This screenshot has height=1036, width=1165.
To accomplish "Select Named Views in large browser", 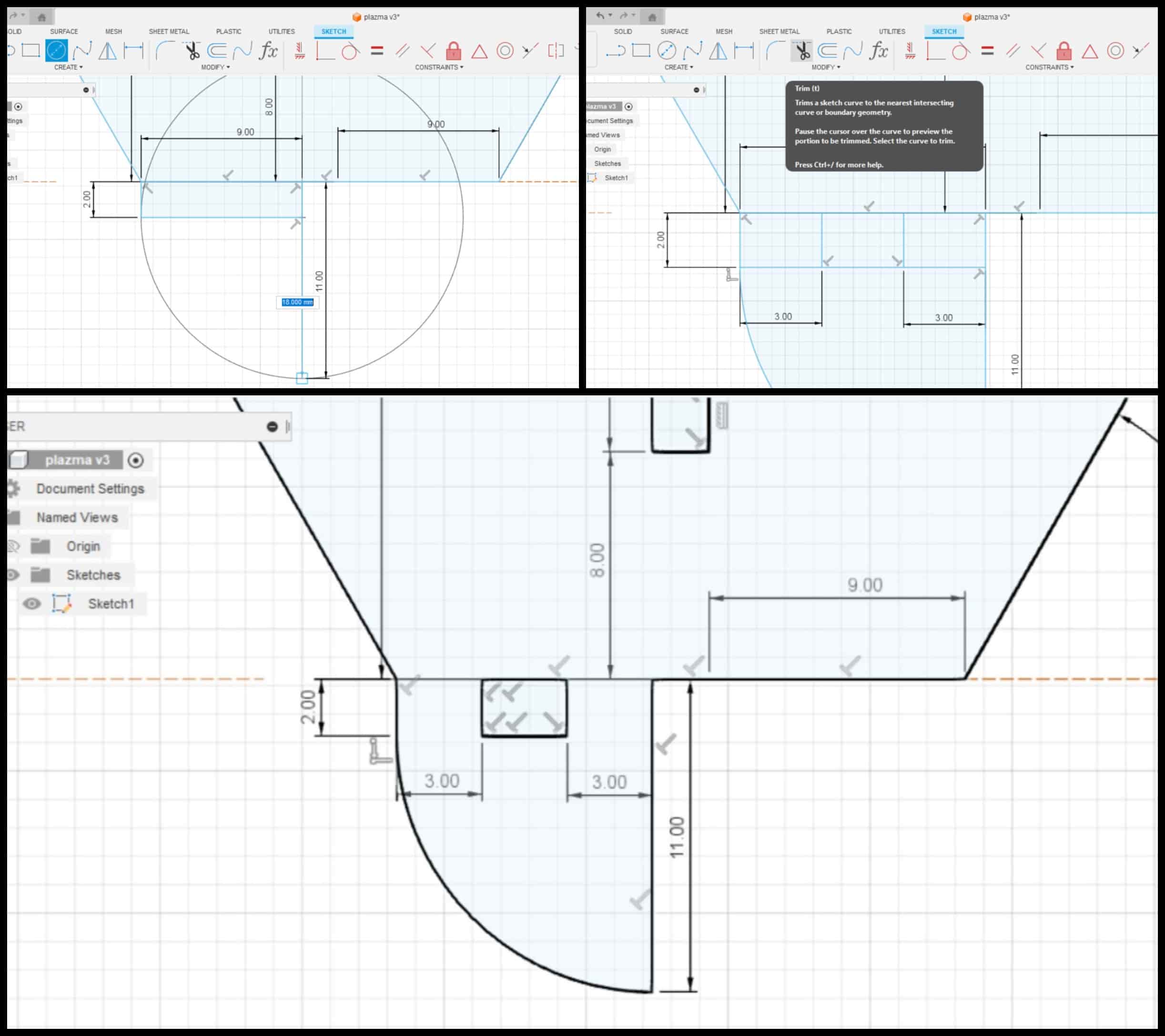I will (x=77, y=517).
